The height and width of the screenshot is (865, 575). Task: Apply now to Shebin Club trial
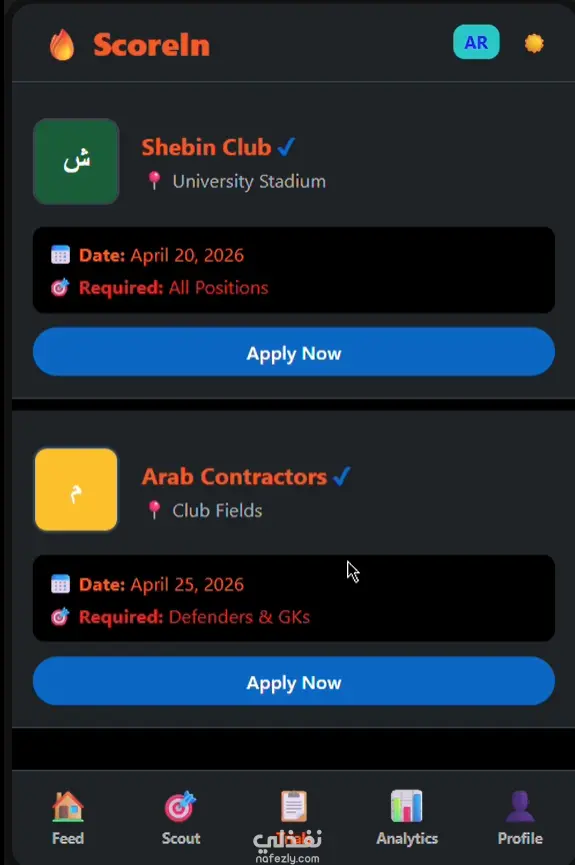pos(294,351)
